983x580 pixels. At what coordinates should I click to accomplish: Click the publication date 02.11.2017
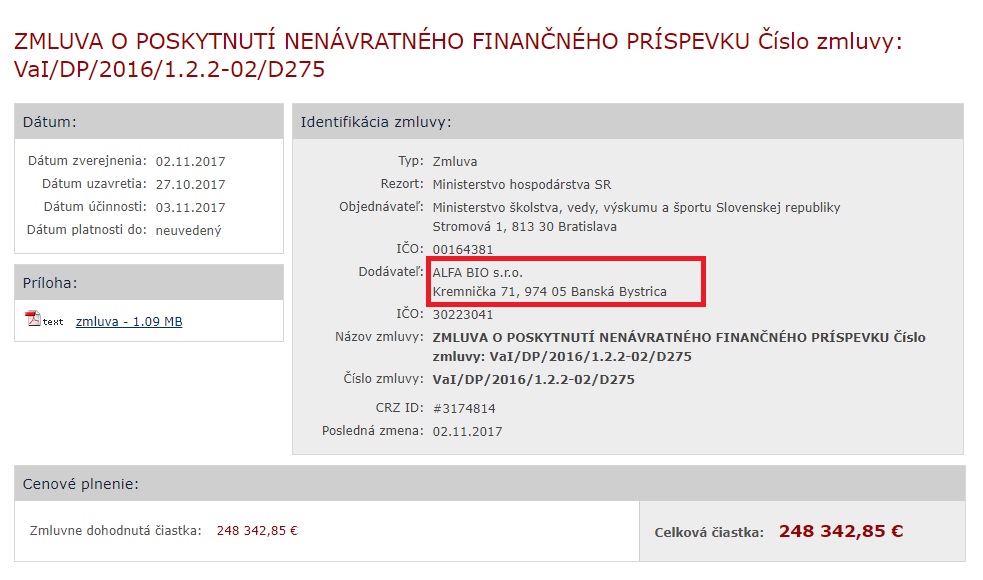[191, 162]
